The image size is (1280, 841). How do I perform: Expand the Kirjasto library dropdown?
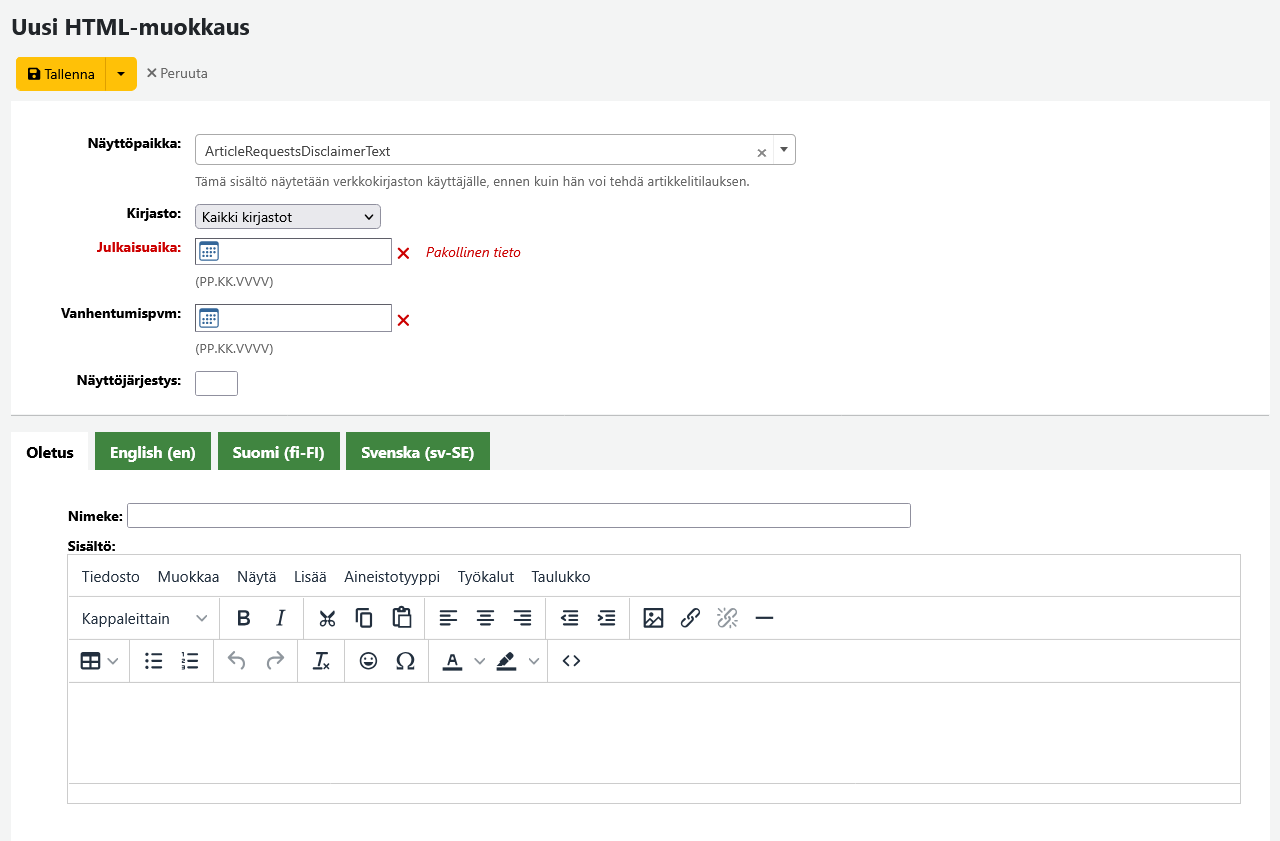coord(288,216)
